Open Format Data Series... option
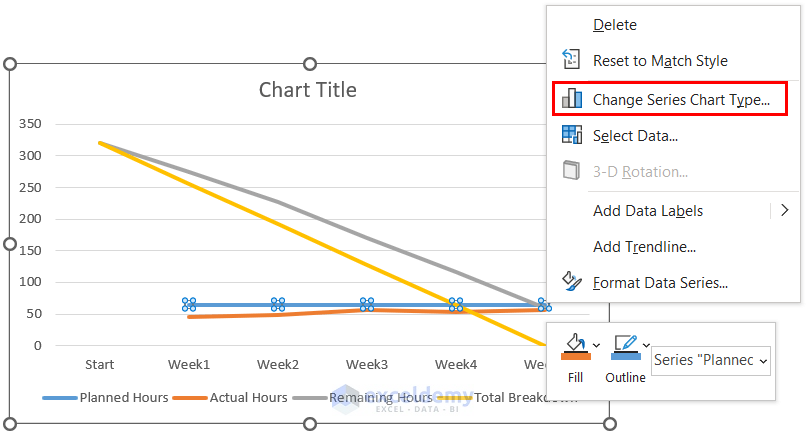806x431 pixels. (x=660, y=282)
